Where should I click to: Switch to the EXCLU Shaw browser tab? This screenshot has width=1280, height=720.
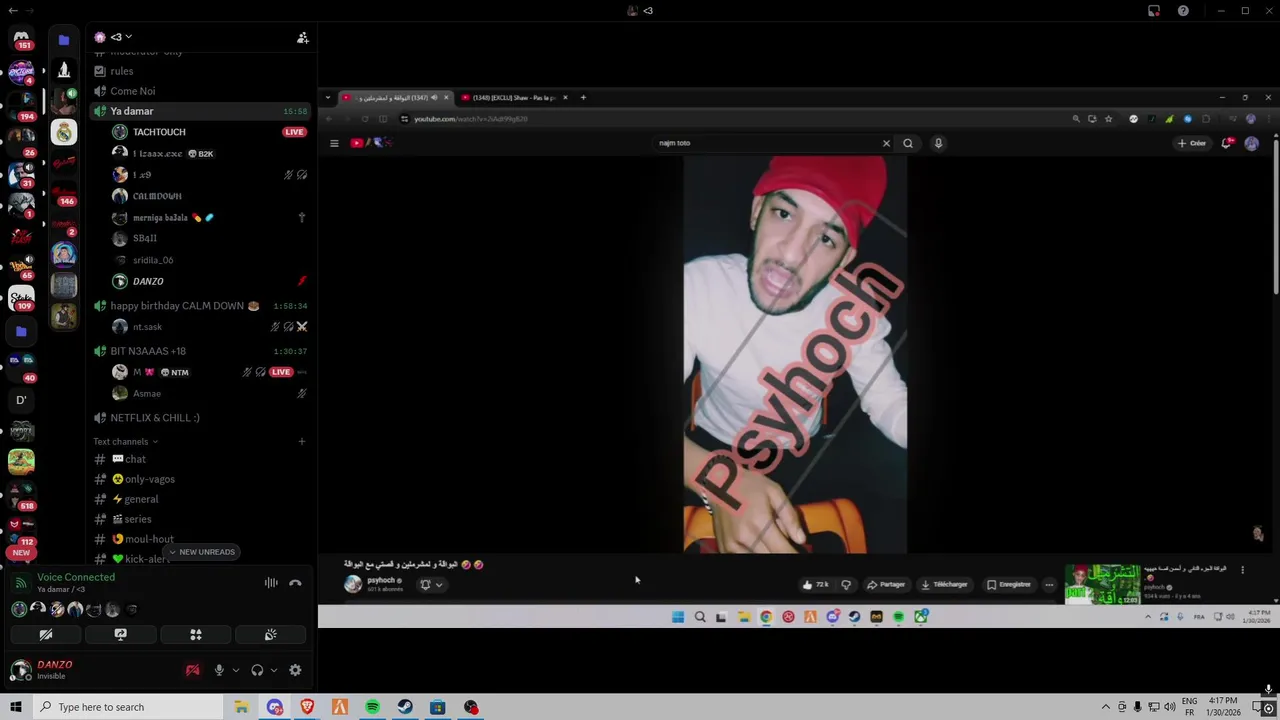(x=514, y=98)
